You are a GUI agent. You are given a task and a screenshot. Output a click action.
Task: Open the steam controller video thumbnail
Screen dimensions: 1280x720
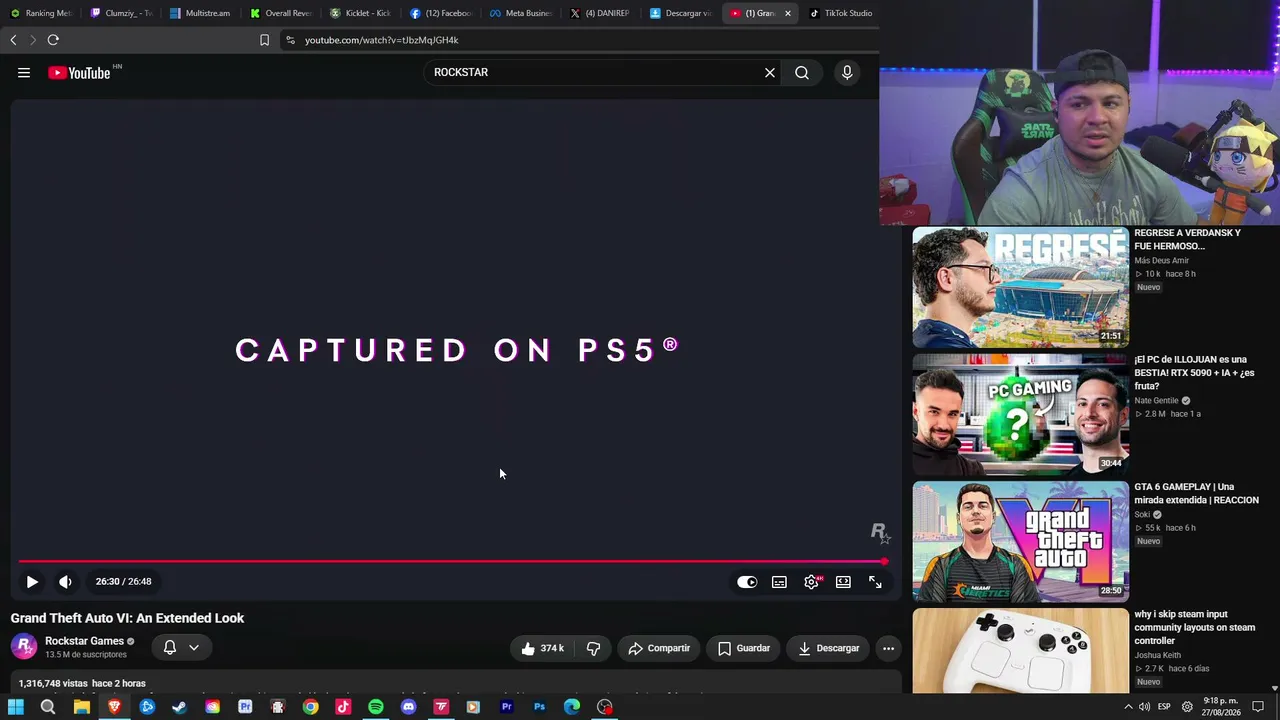coord(1020,651)
